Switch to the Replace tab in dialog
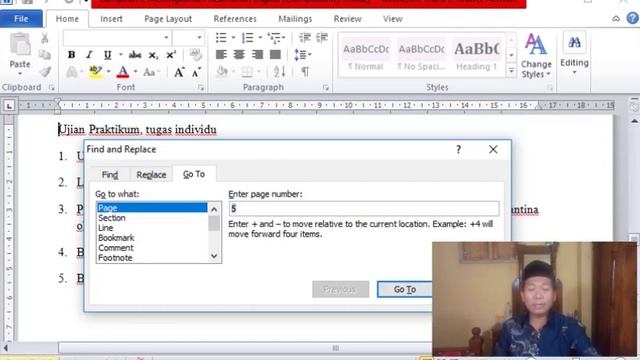This screenshot has height=360, width=640. 151,175
